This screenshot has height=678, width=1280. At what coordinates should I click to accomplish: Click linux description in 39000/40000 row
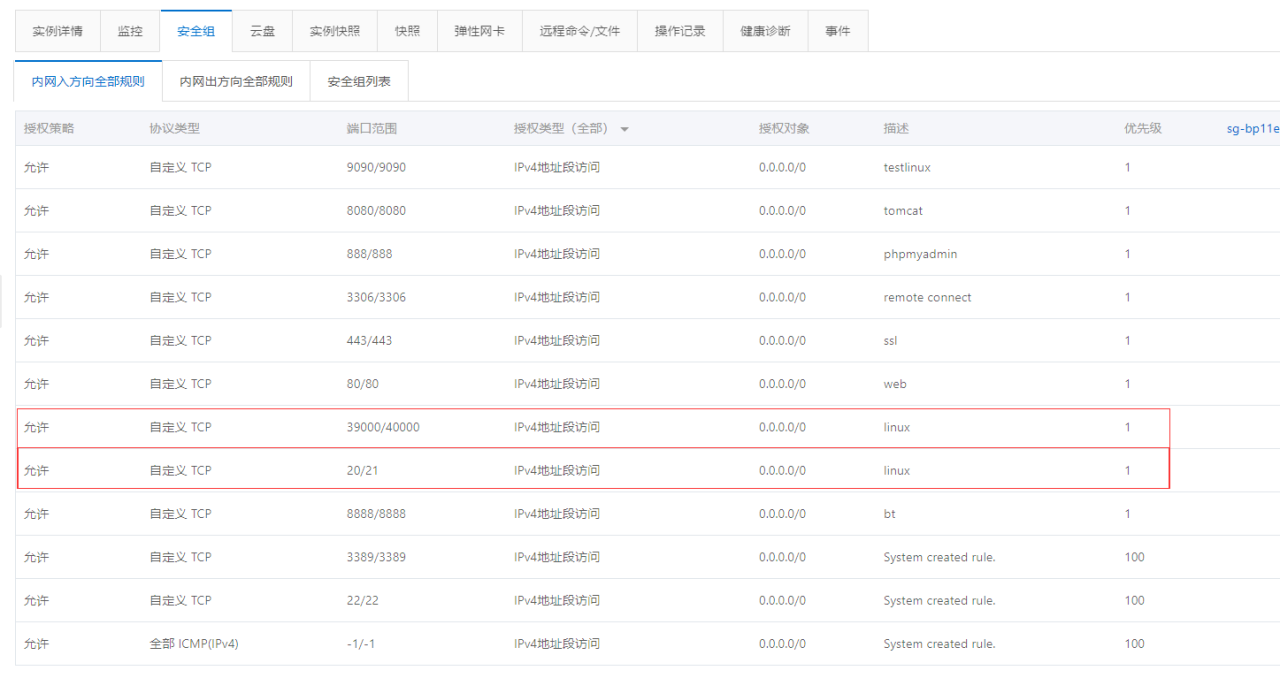[x=897, y=427]
